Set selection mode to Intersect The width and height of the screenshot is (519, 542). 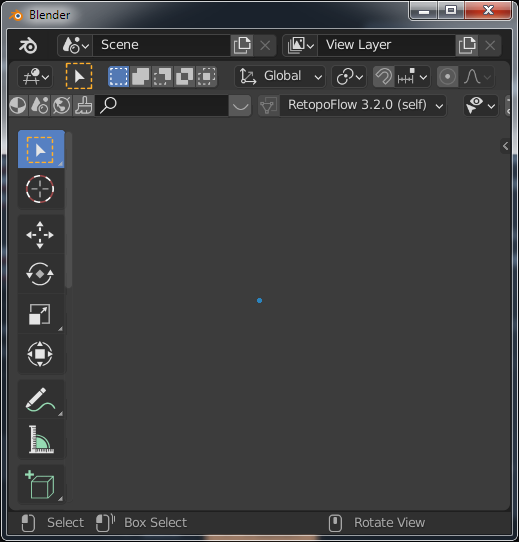pos(206,76)
